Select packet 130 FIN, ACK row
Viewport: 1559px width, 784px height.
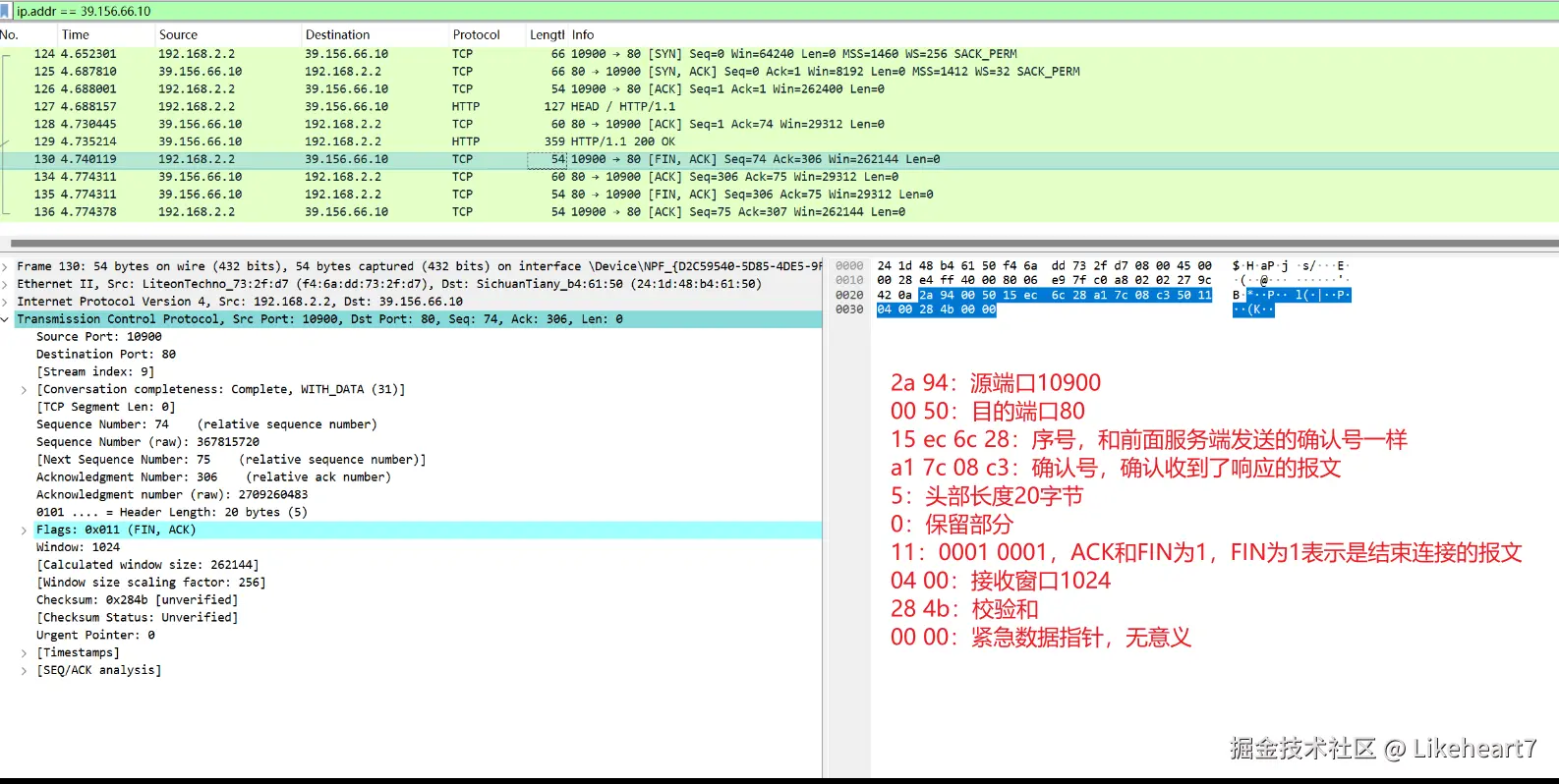[x=779, y=159]
